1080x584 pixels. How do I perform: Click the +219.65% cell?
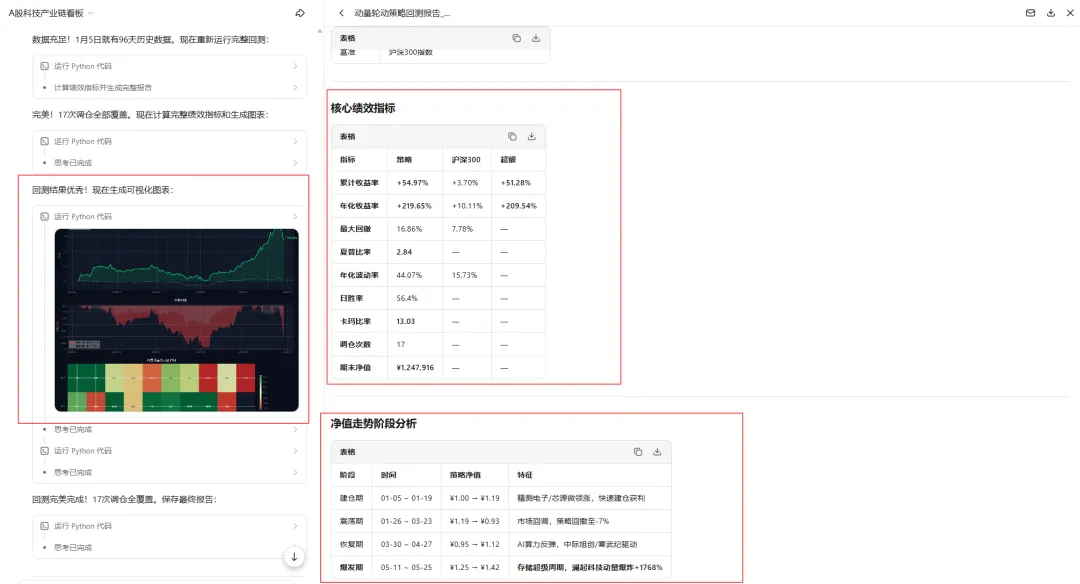[414, 206]
